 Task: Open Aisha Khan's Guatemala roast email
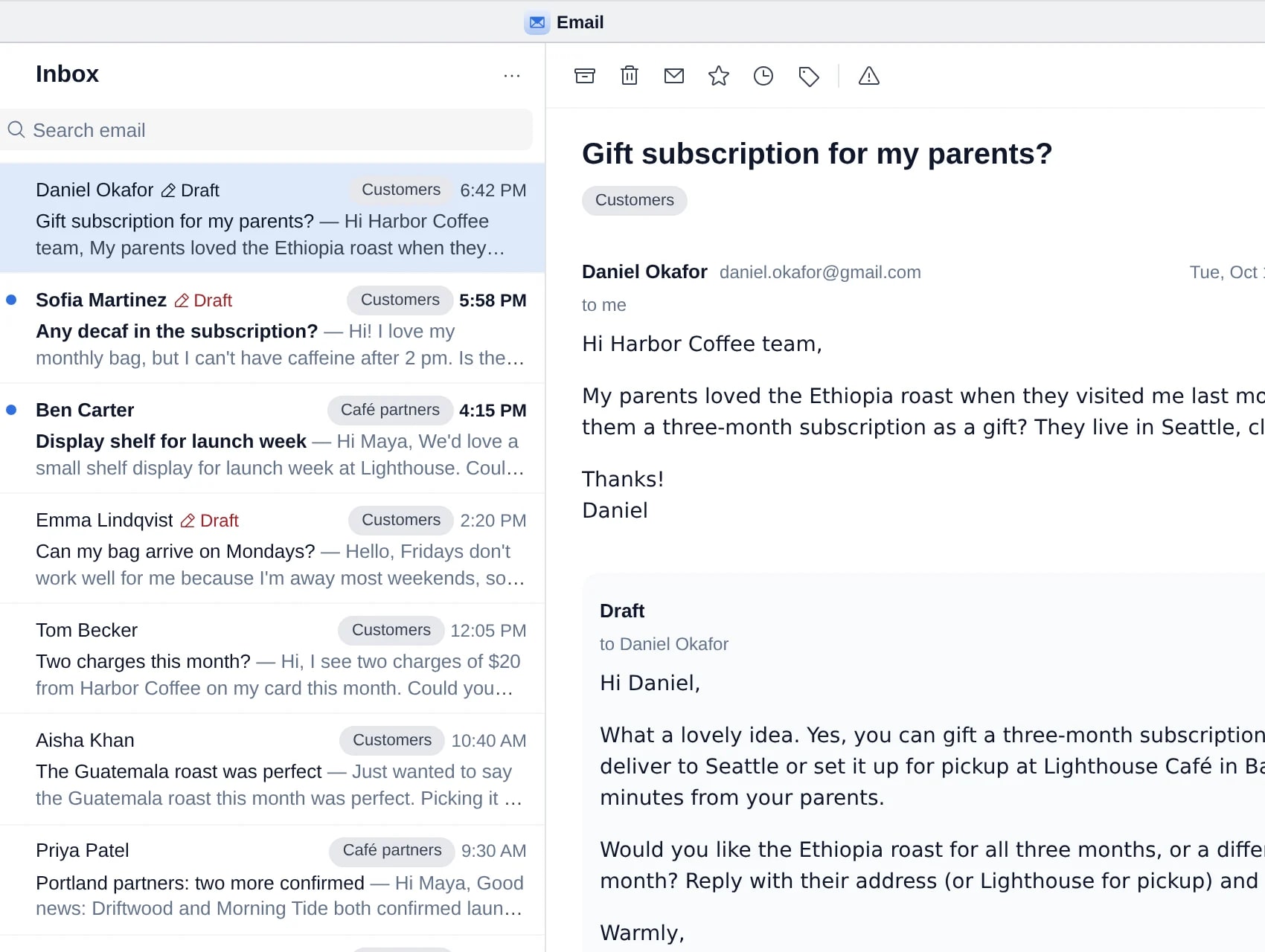point(272,769)
